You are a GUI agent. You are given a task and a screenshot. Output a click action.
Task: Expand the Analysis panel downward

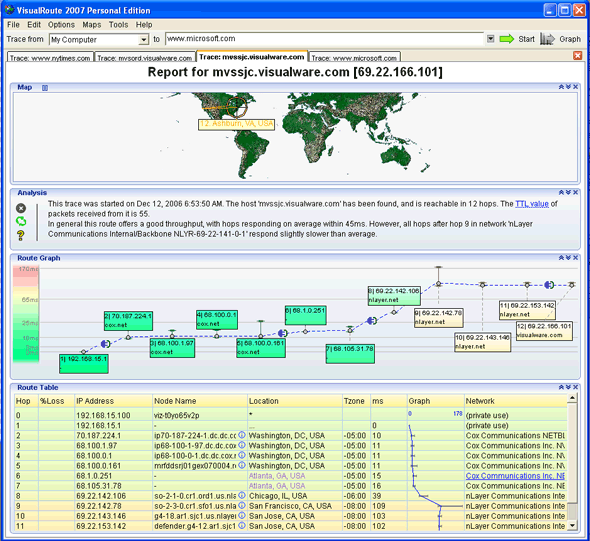point(568,193)
